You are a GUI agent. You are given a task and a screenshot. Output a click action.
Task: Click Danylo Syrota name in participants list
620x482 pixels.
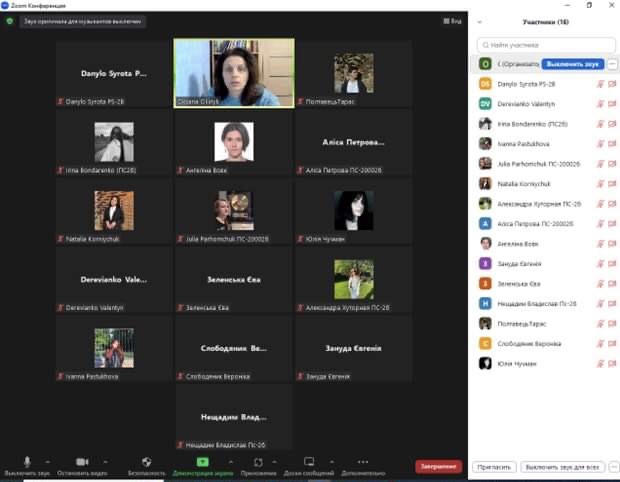526,84
